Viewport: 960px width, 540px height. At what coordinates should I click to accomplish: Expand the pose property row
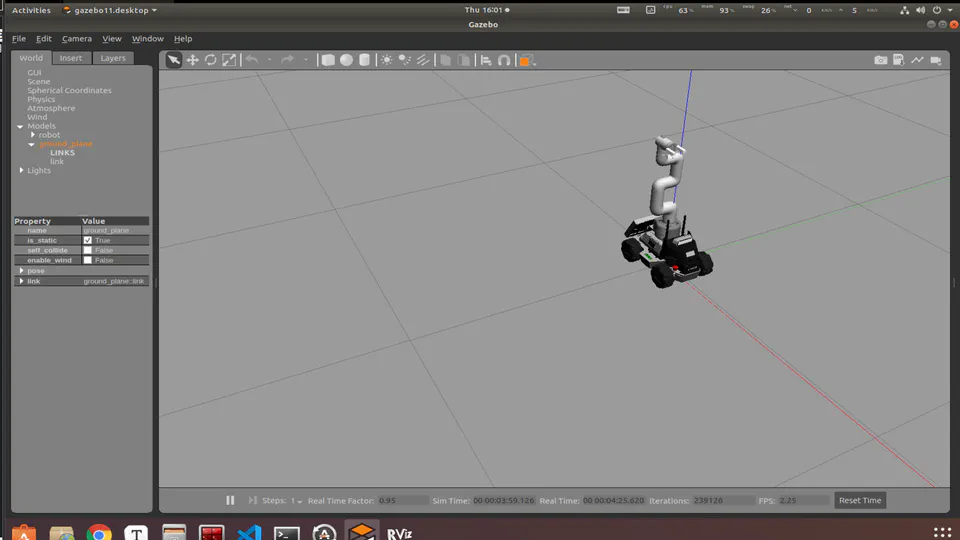point(21,271)
